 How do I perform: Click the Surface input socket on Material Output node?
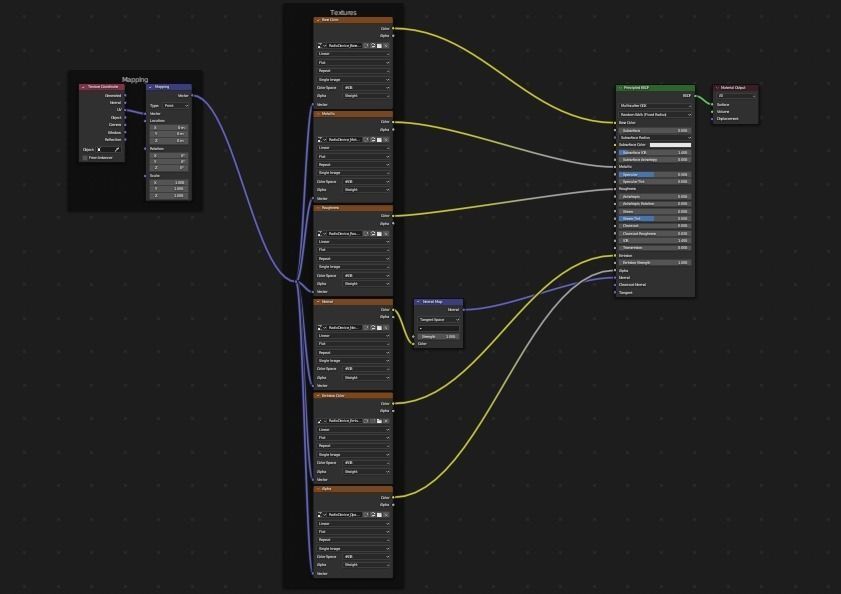pyautogui.click(x=713, y=105)
